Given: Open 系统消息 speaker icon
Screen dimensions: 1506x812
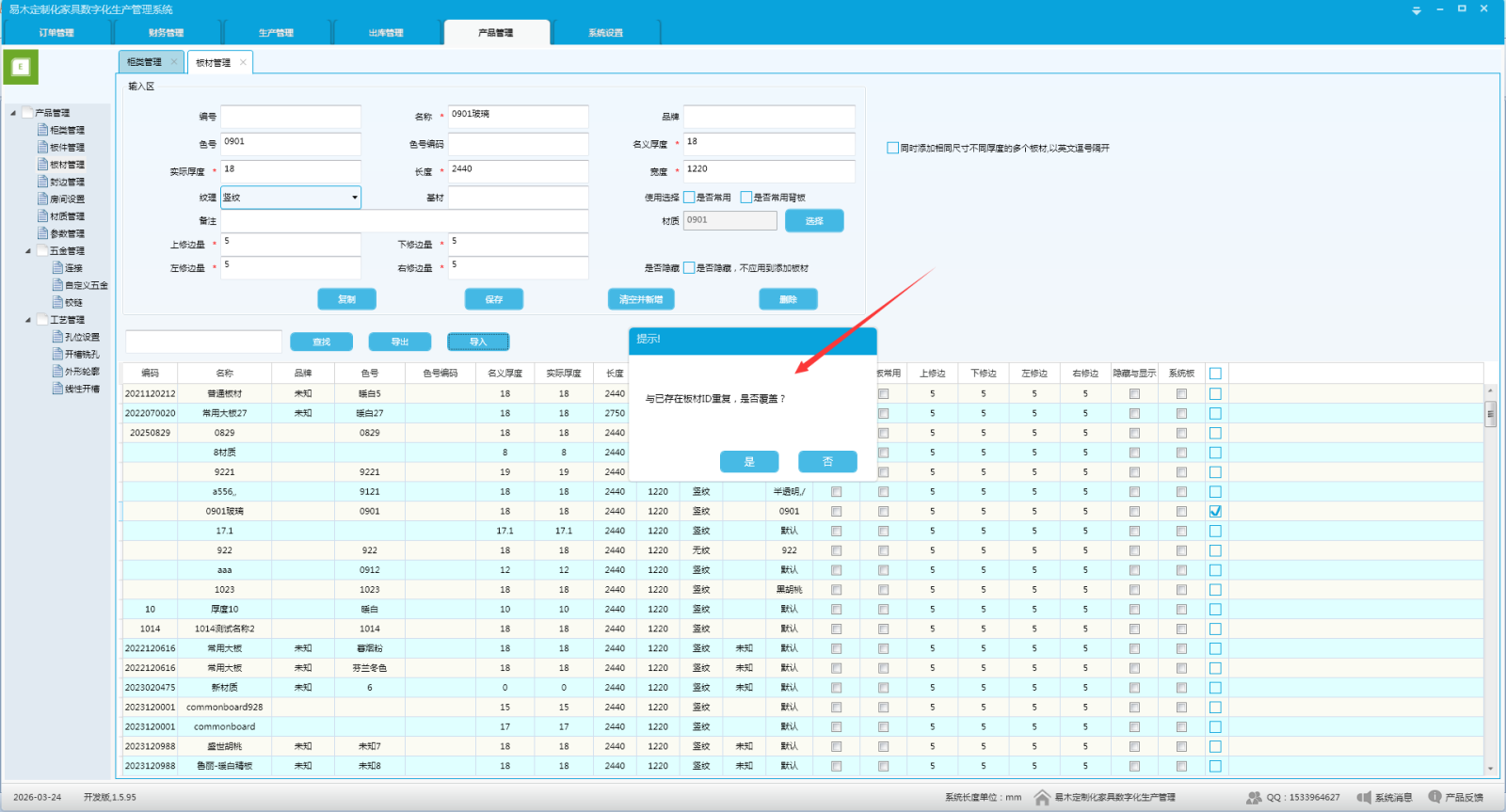Looking at the screenshot, I should click(1364, 797).
